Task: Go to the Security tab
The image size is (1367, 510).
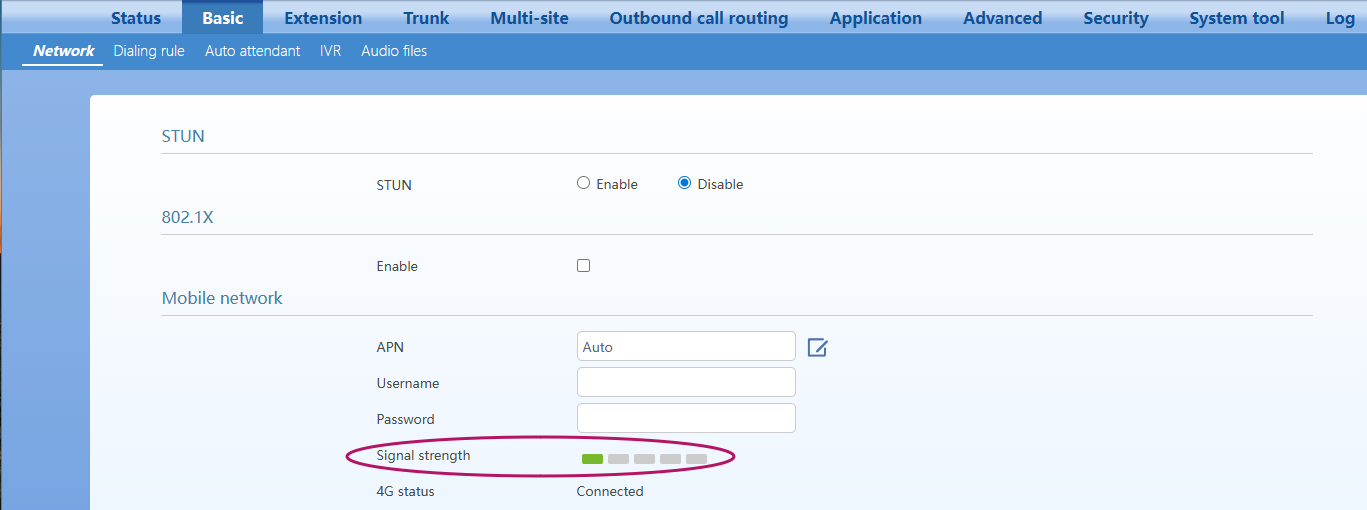Action: point(1116,18)
